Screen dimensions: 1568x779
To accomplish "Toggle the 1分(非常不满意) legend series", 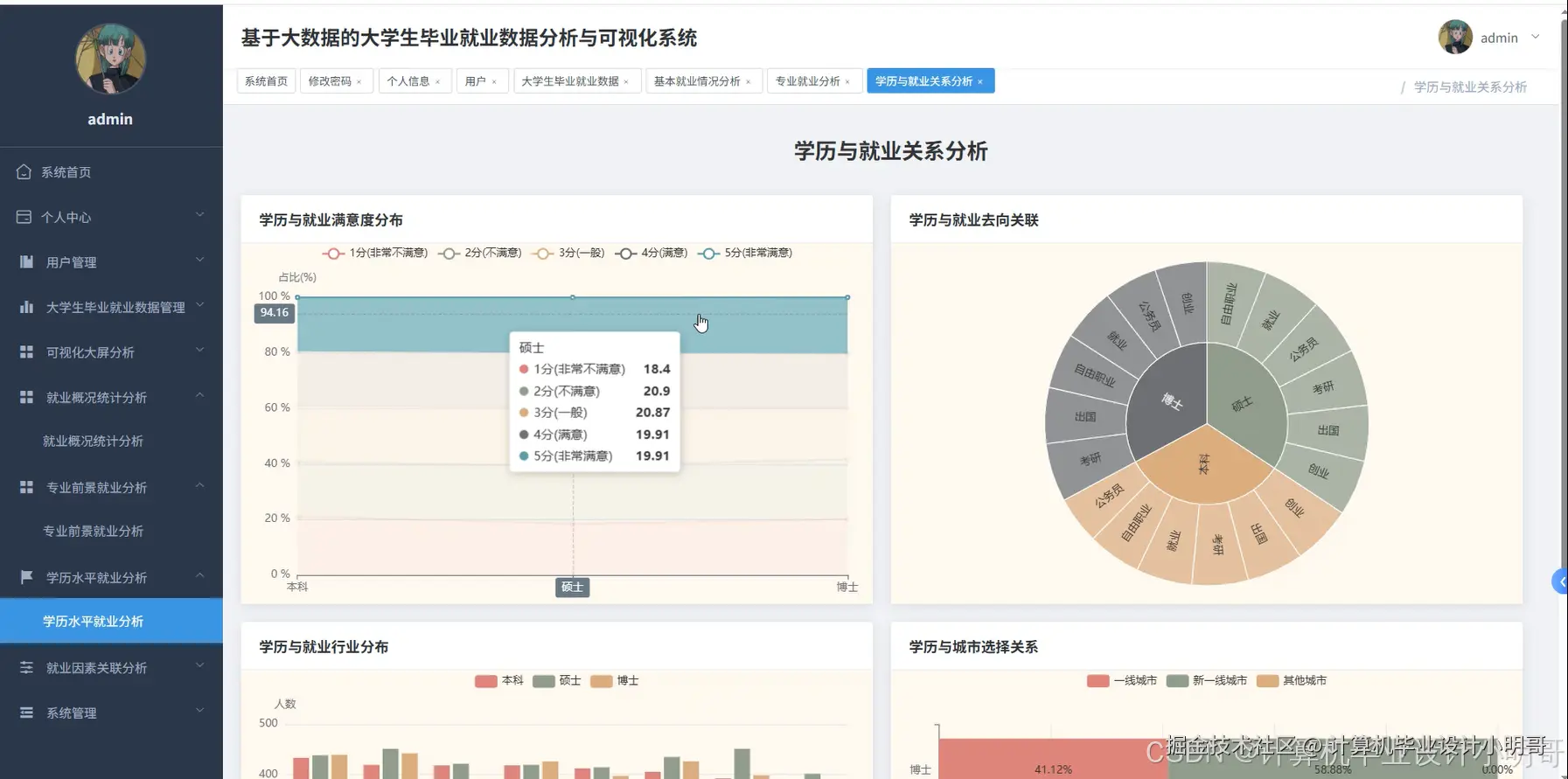I will [374, 253].
